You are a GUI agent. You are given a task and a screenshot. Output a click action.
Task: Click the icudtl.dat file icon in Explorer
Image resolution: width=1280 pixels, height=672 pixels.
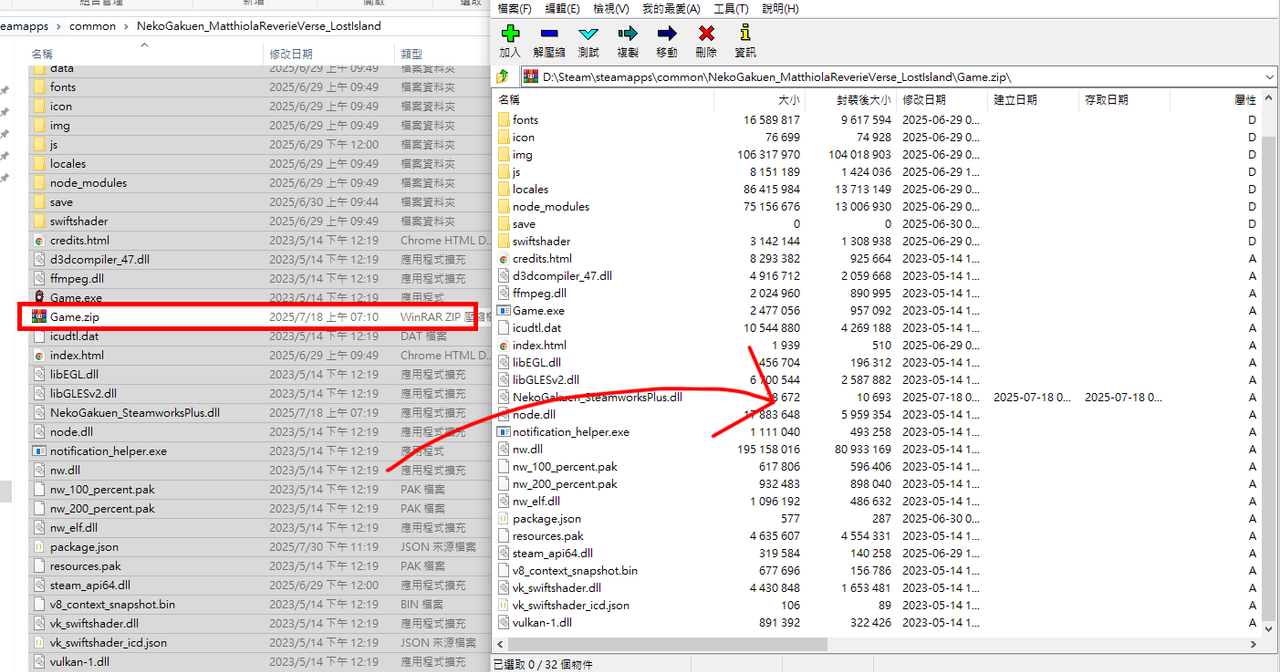[39, 336]
